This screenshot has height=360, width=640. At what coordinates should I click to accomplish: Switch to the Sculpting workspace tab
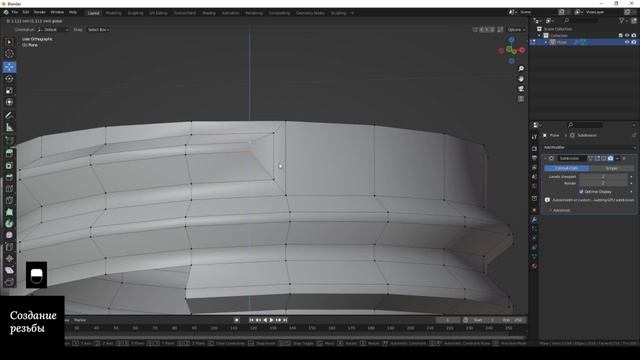tap(135, 13)
